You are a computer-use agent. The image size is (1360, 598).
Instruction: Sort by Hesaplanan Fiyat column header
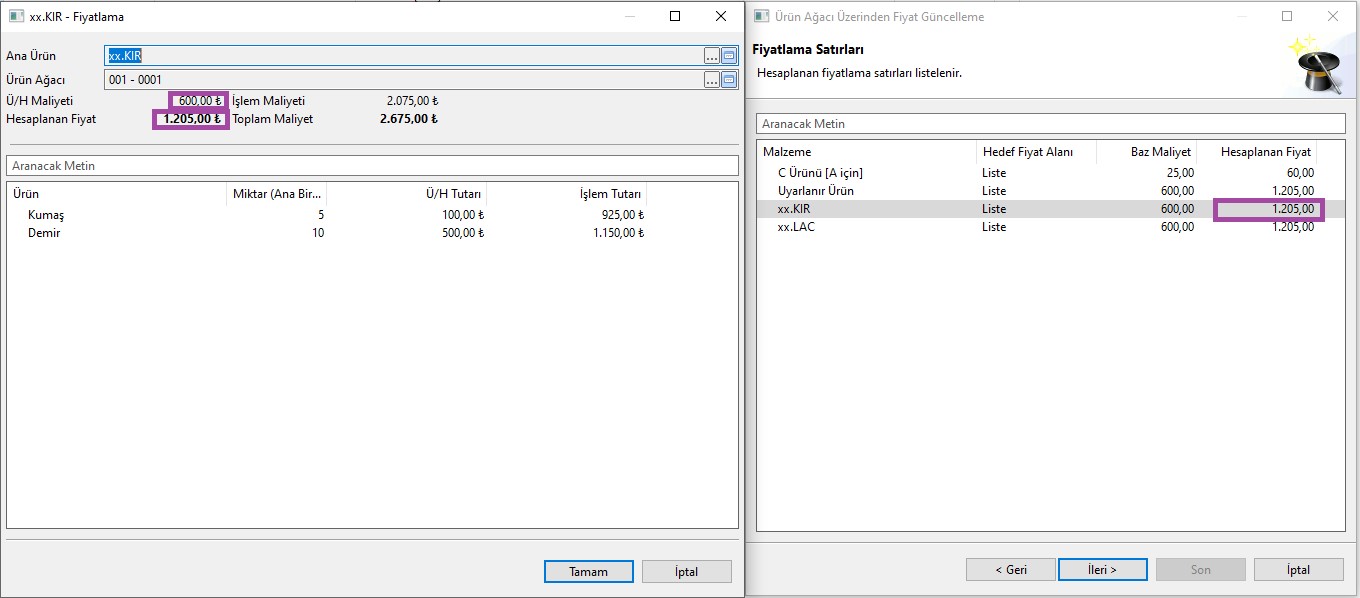1265,152
